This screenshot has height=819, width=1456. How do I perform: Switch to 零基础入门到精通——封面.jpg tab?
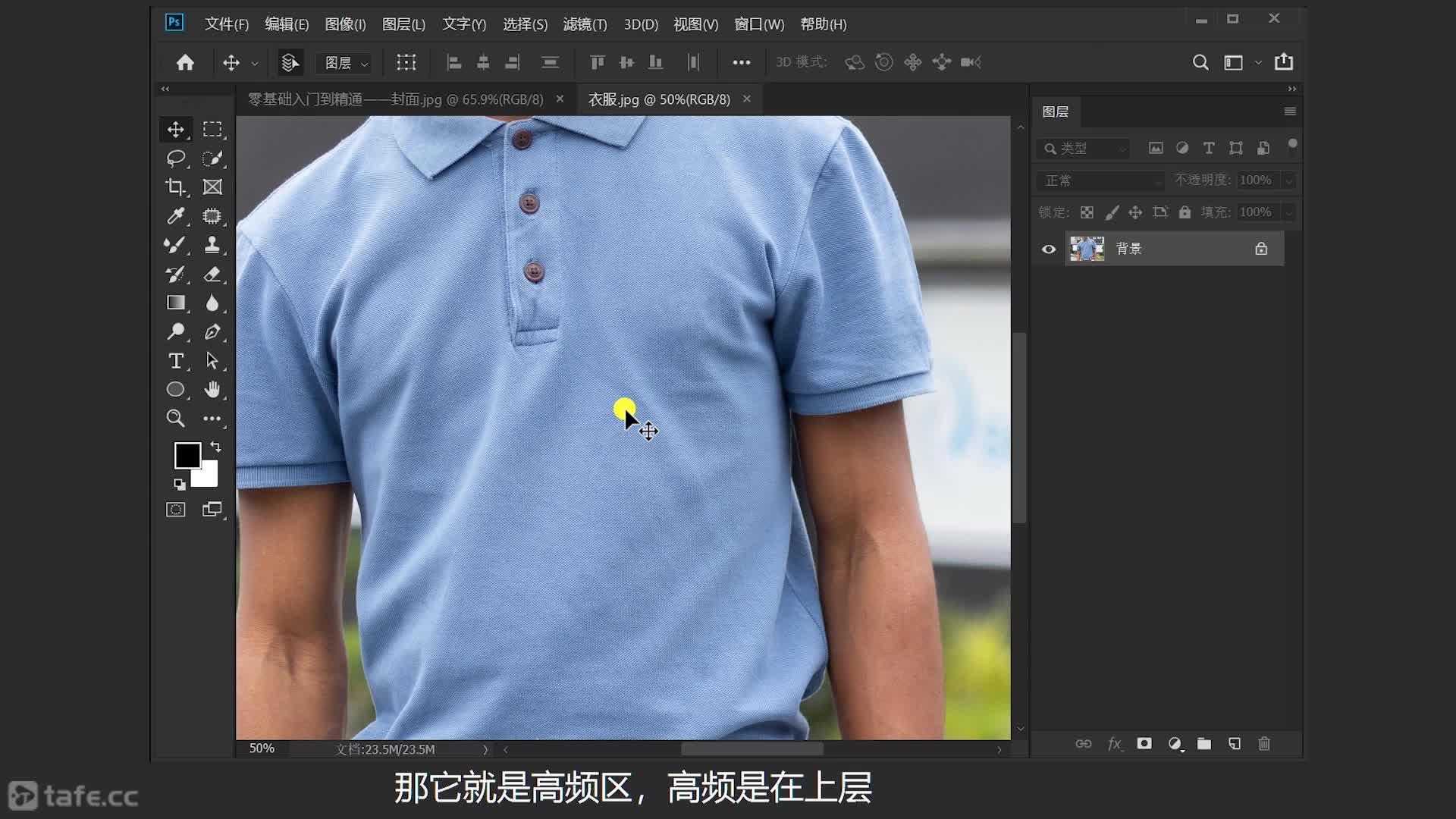coord(396,99)
